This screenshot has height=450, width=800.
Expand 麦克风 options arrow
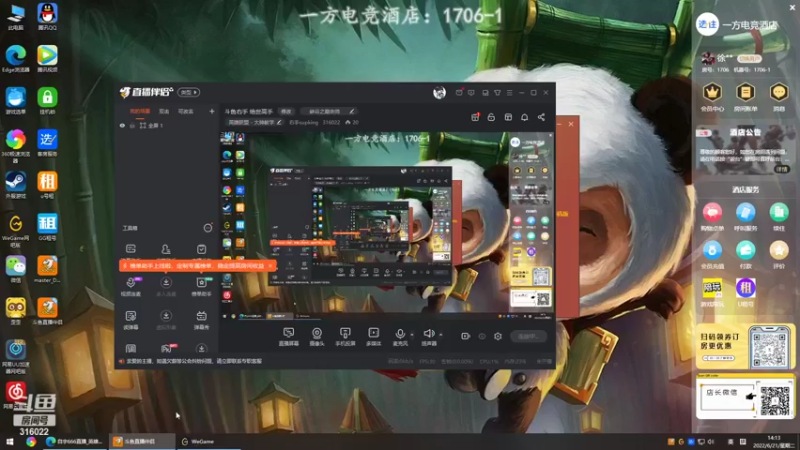click(412, 335)
